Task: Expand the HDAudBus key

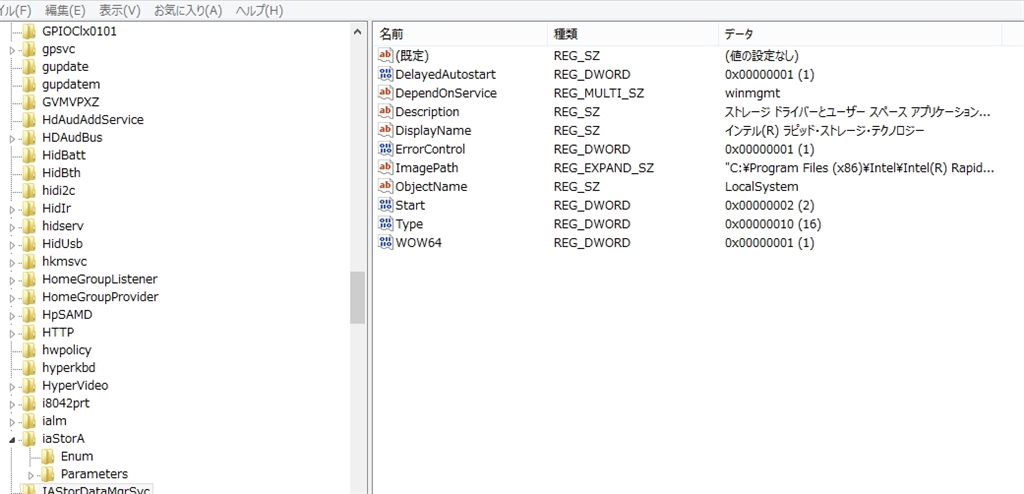Action: (x=12, y=139)
